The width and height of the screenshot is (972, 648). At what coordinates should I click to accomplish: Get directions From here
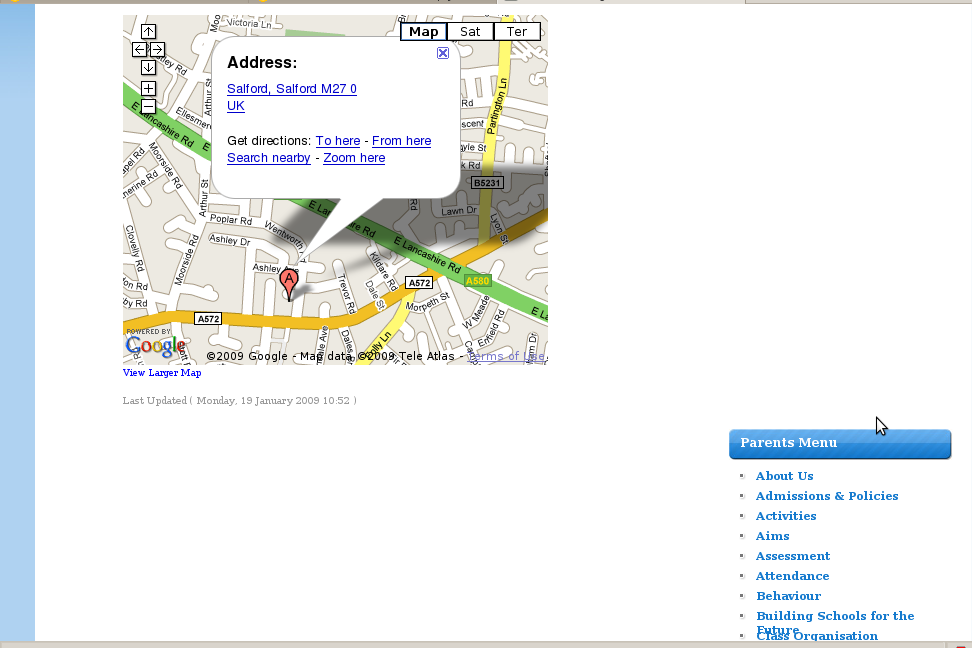402,141
